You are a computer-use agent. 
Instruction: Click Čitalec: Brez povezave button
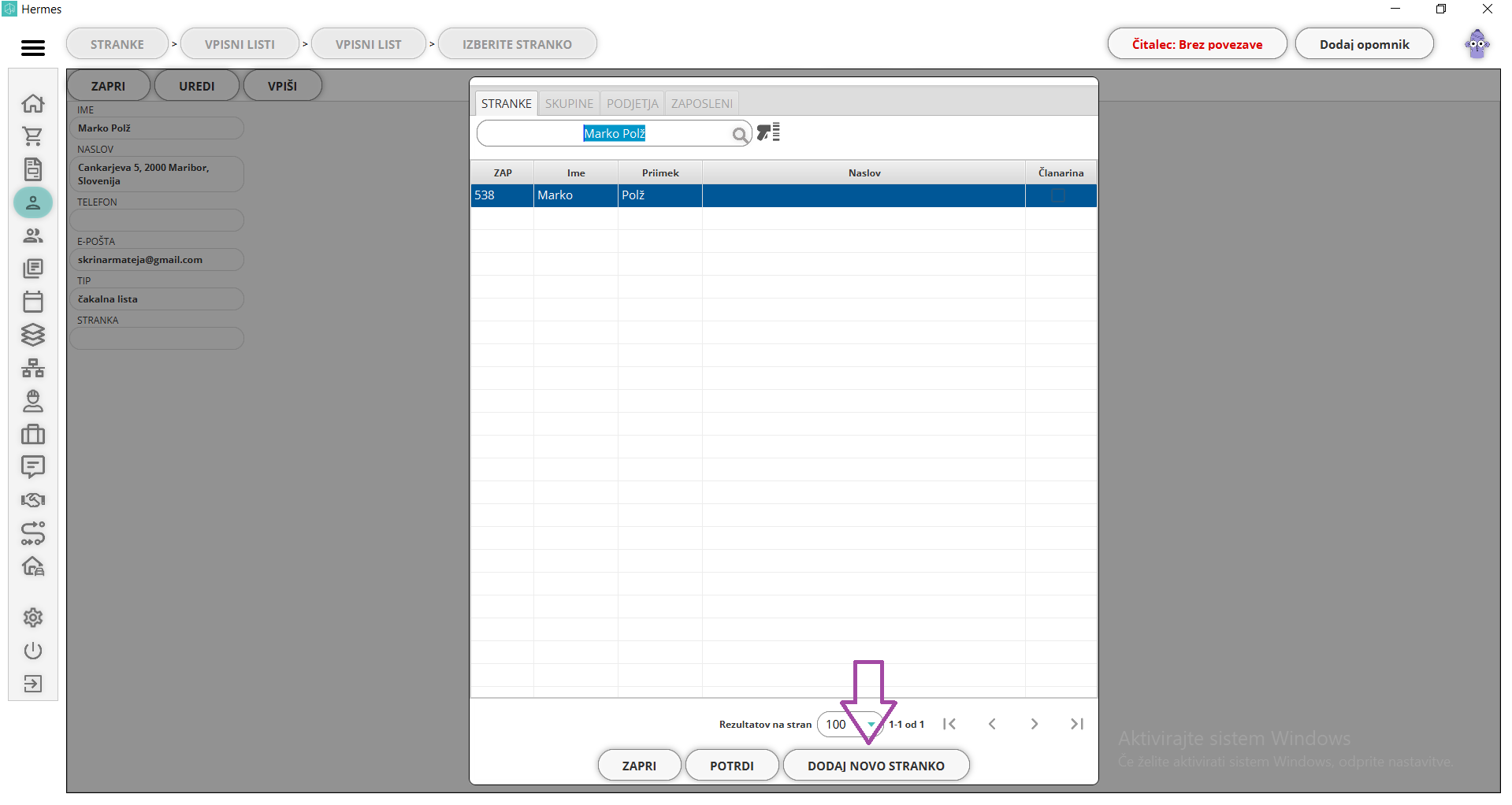[1198, 44]
